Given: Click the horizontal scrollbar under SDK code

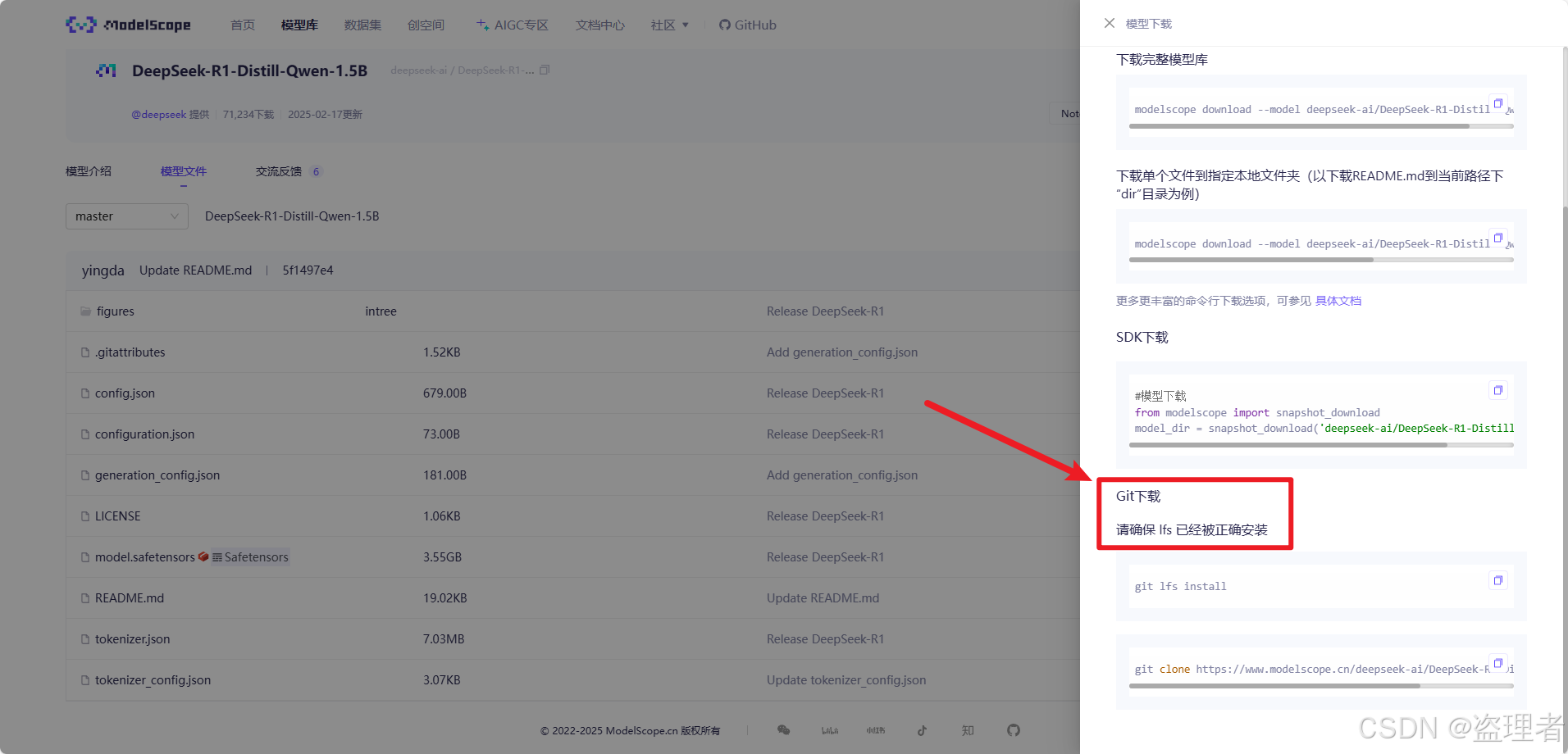Looking at the screenshot, I should tap(1288, 445).
